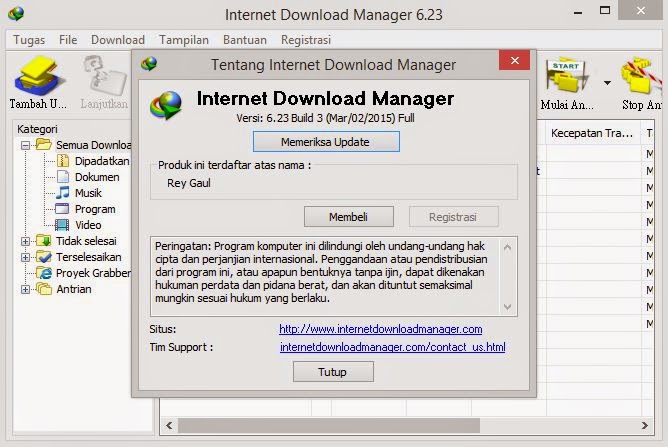Click horizontal scrollbar right arrow in download list

pyautogui.click(x=645, y=425)
